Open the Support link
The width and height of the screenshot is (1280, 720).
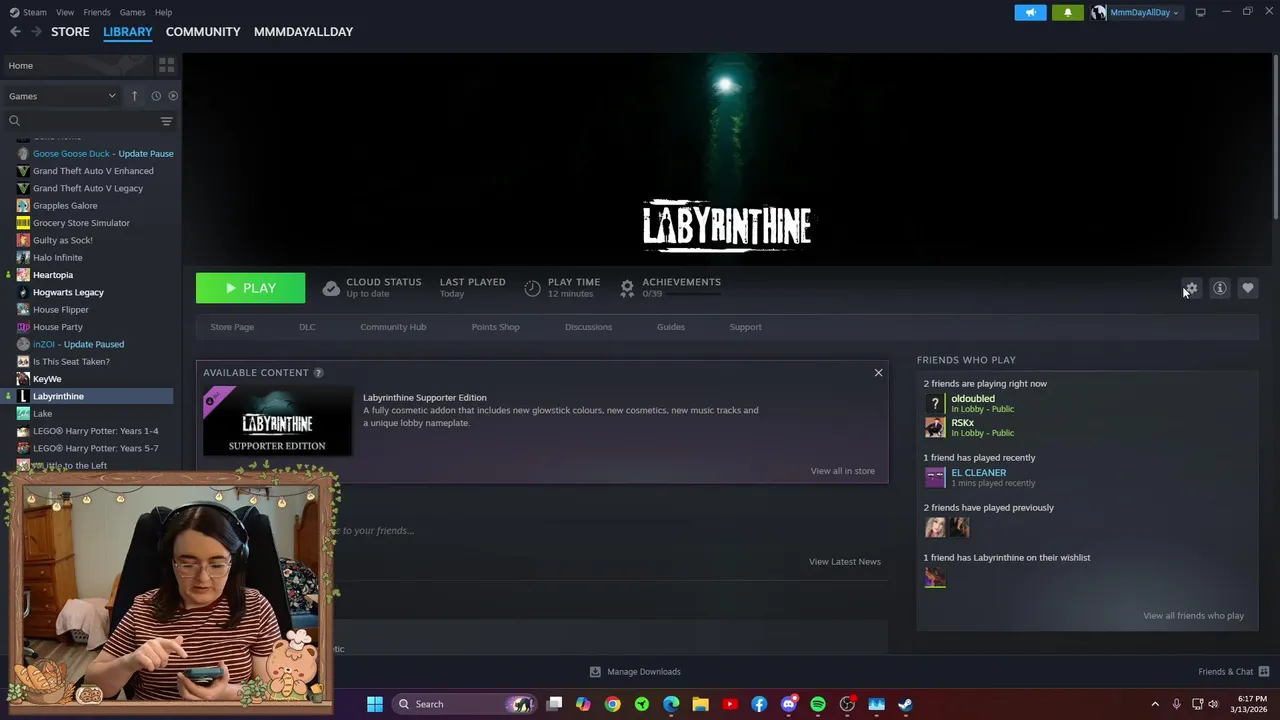745,327
